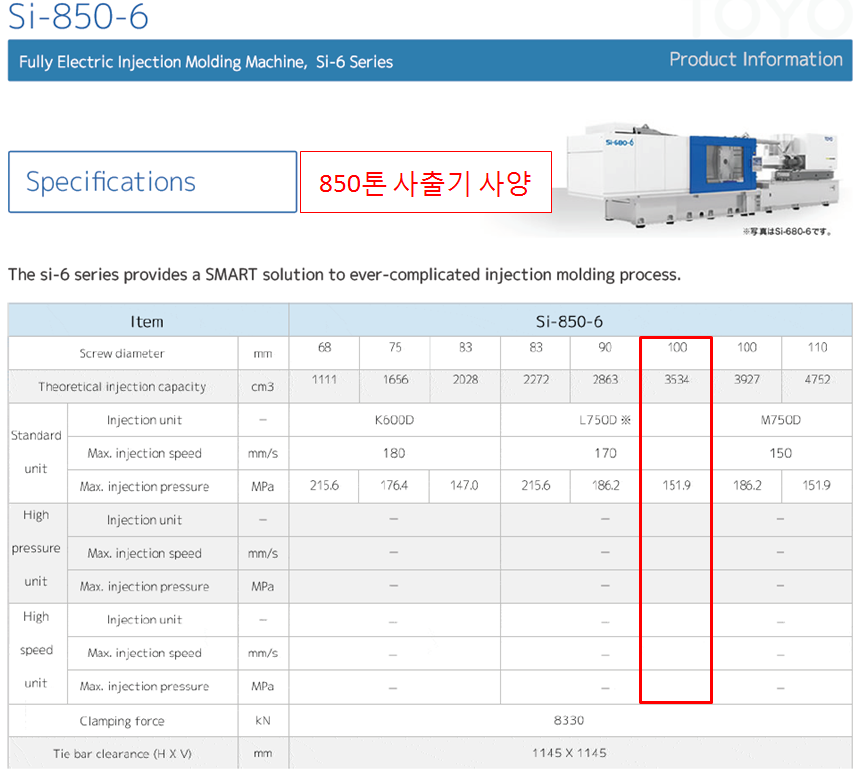Select "Max. injection pressure" label in Standard unit group
Screen dimensions: 855x772
[144, 486]
